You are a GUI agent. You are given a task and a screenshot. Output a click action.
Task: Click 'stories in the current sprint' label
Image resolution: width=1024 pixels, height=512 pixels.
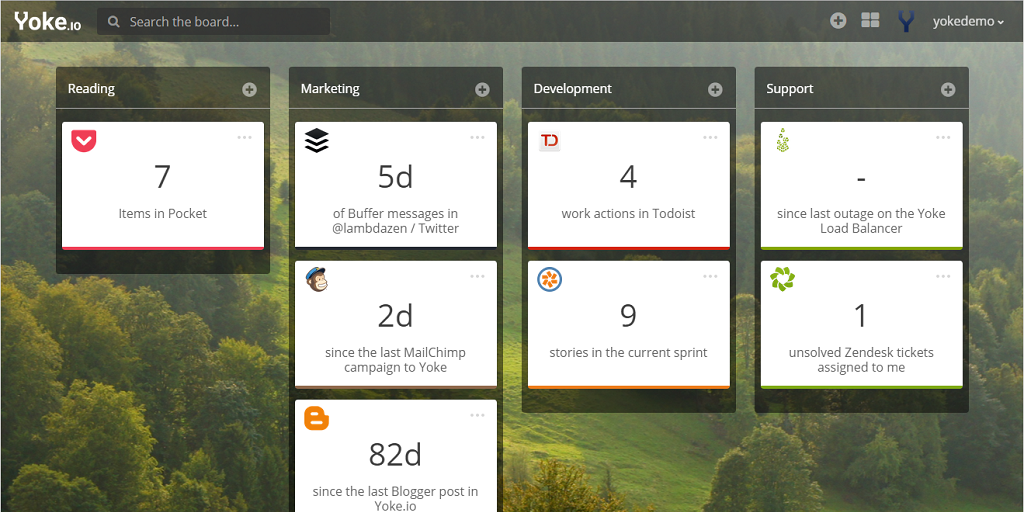628,353
